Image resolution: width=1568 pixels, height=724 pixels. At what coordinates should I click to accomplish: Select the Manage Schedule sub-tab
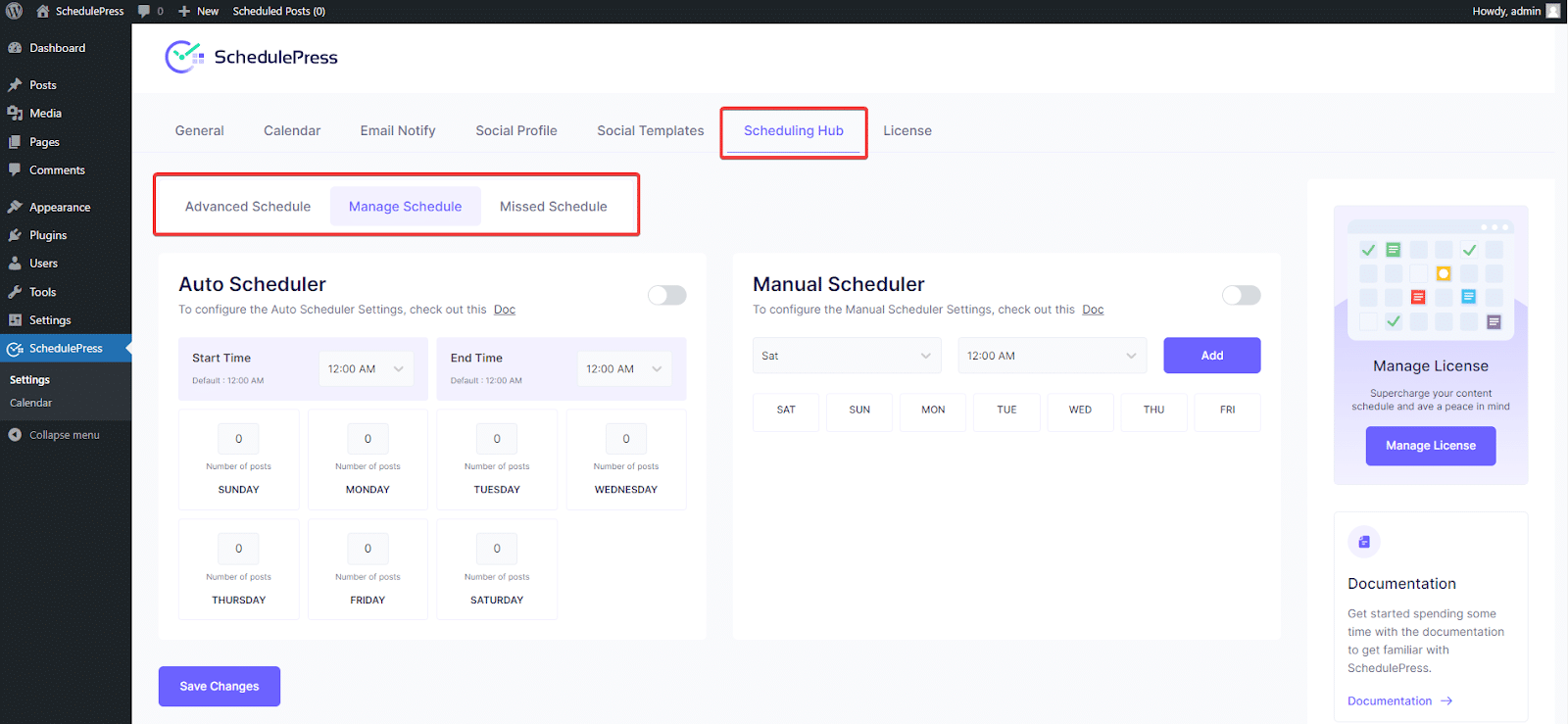(406, 207)
